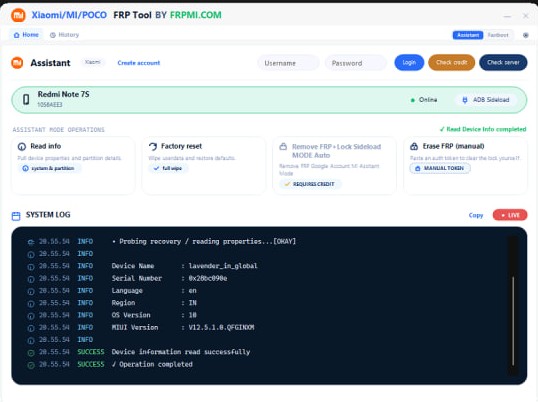Click the Read info card
This screenshot has height=402, width=538.
(73, 165)
